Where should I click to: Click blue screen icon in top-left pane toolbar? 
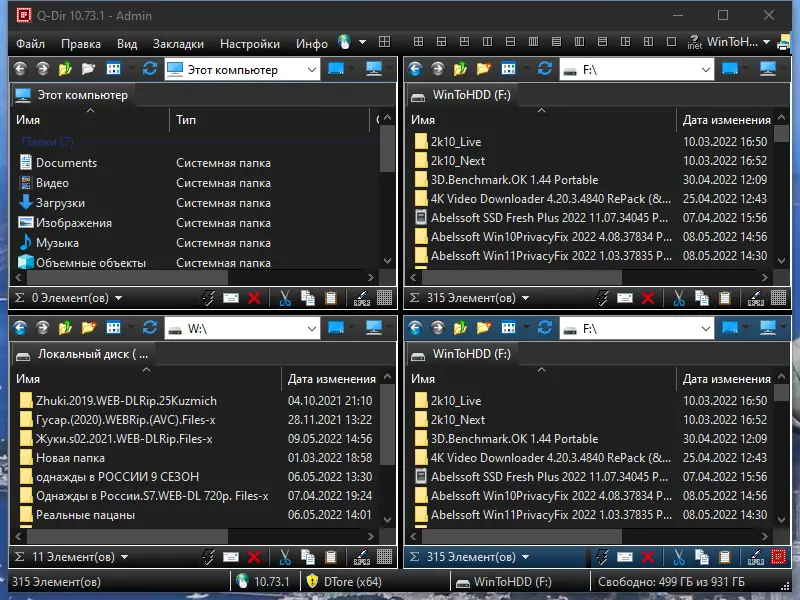(x=336, y=69)
